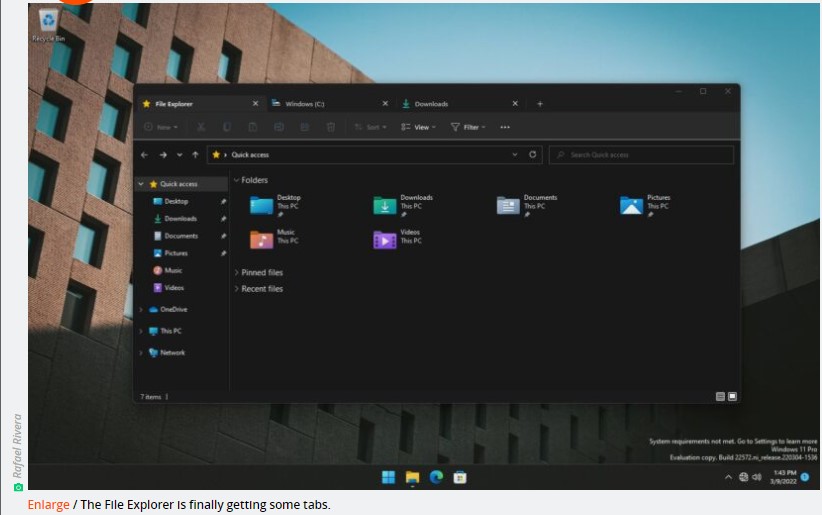The width and height of the screenshot is (822, 515).
Task: Collapse Quick access in navigation pane
Action: [141, 184]
